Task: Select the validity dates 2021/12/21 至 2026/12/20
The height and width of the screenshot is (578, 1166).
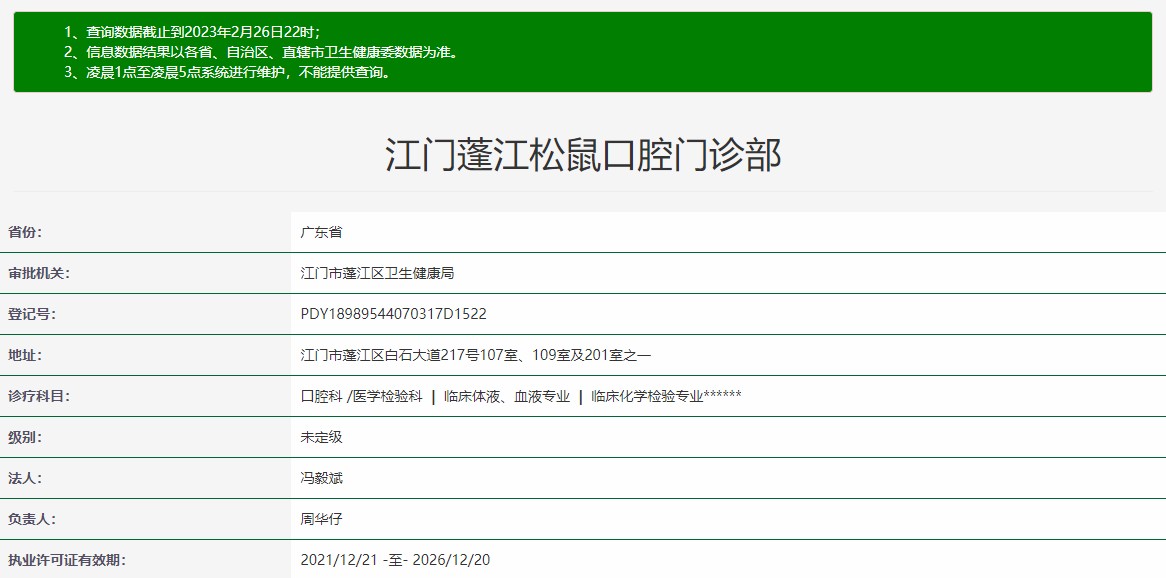Action: (x=397, y=561)
